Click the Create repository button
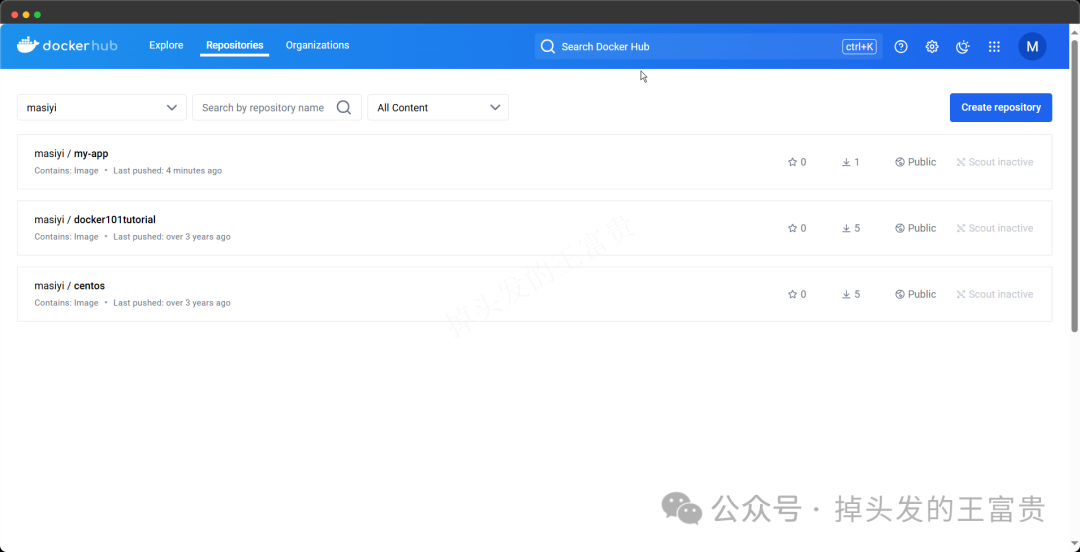This screenshot has width=1080, height=552. pos(1001,108)
